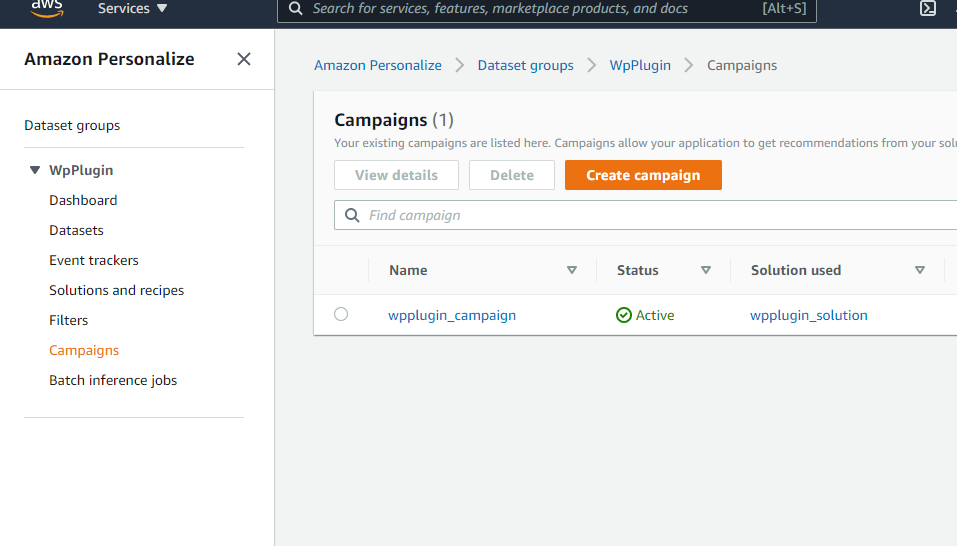Screen dimensions: 957x546
Task: Open Event trackers in the sidebar
Action: point(94,260)
